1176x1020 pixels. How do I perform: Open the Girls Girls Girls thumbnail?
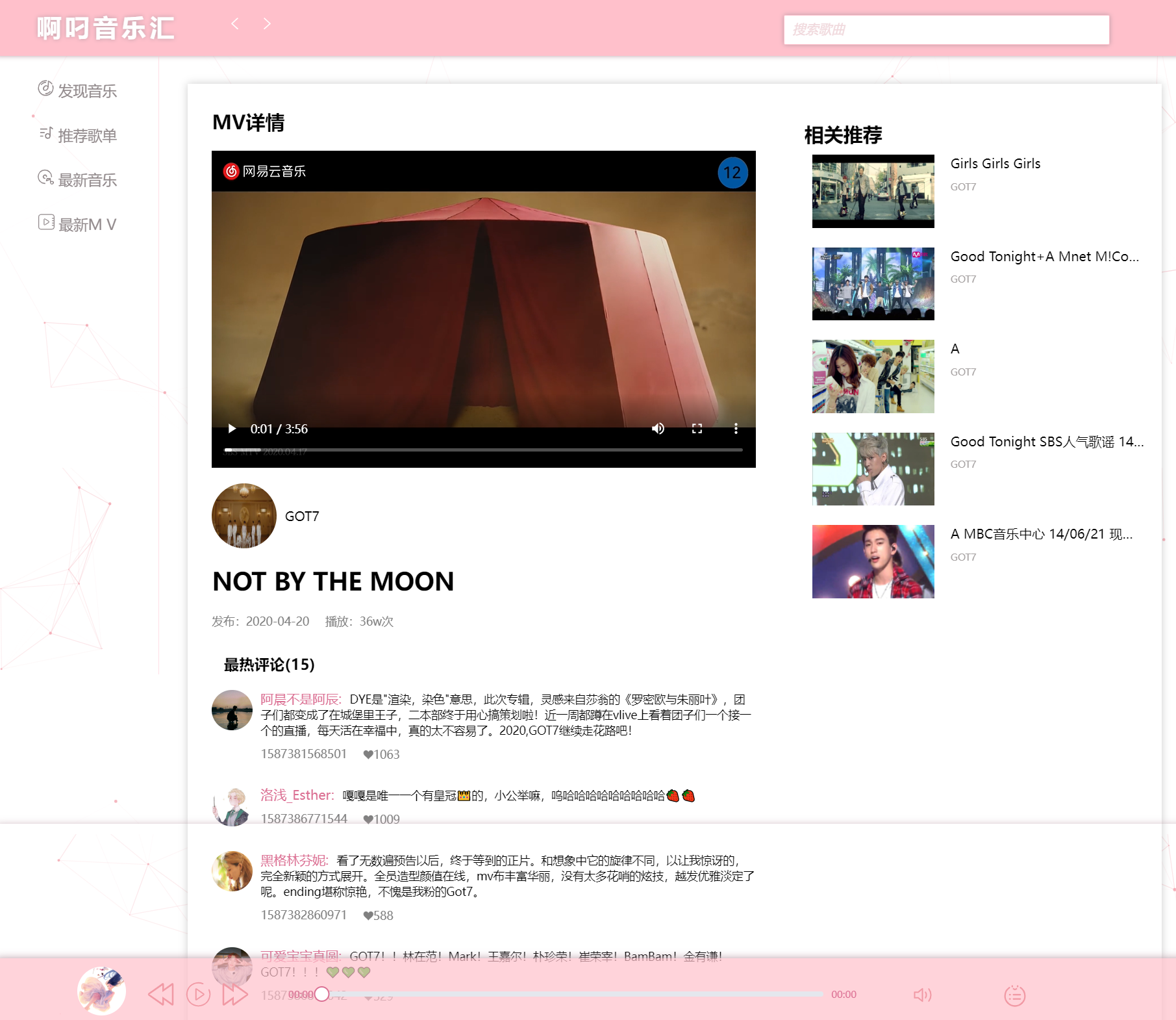tap(873, 191)
